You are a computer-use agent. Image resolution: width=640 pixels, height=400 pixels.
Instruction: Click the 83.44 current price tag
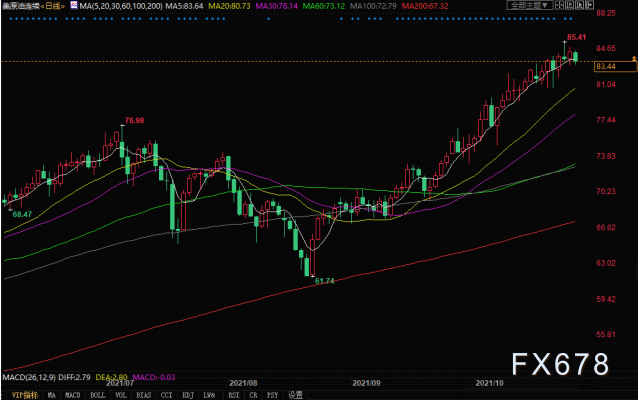point(615,66)
